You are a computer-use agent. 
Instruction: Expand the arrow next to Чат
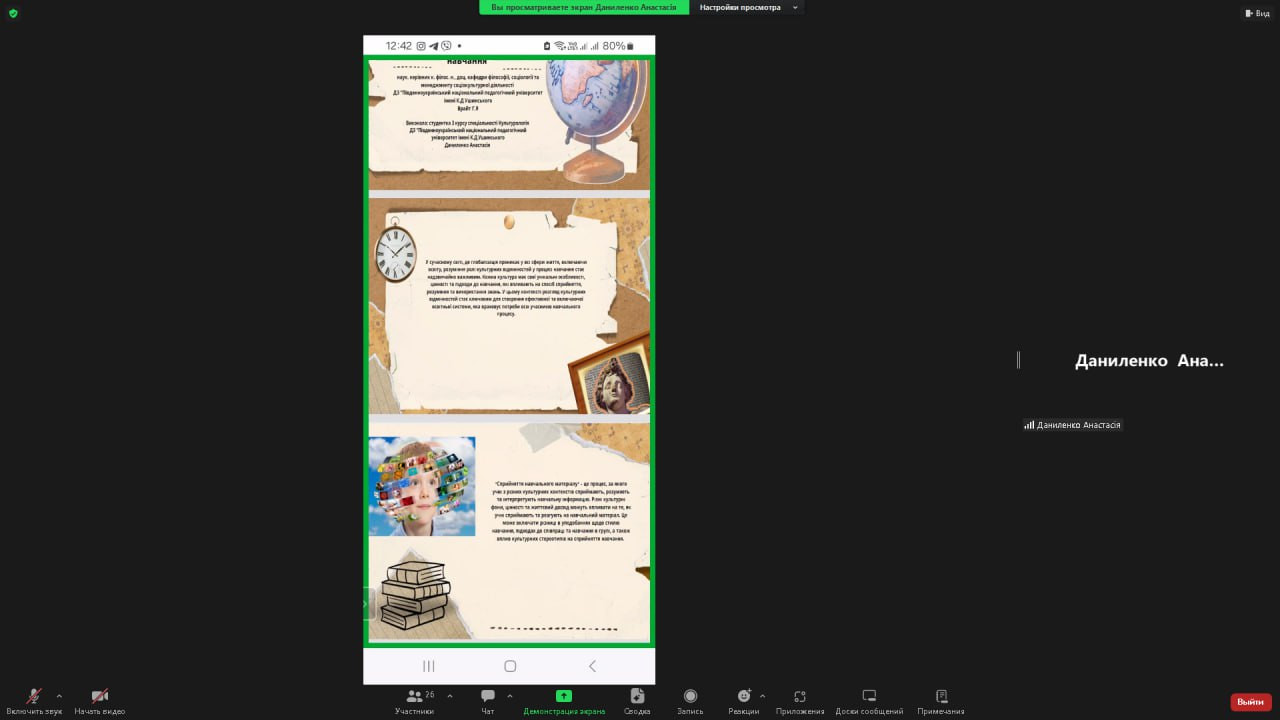pos(510,696)
